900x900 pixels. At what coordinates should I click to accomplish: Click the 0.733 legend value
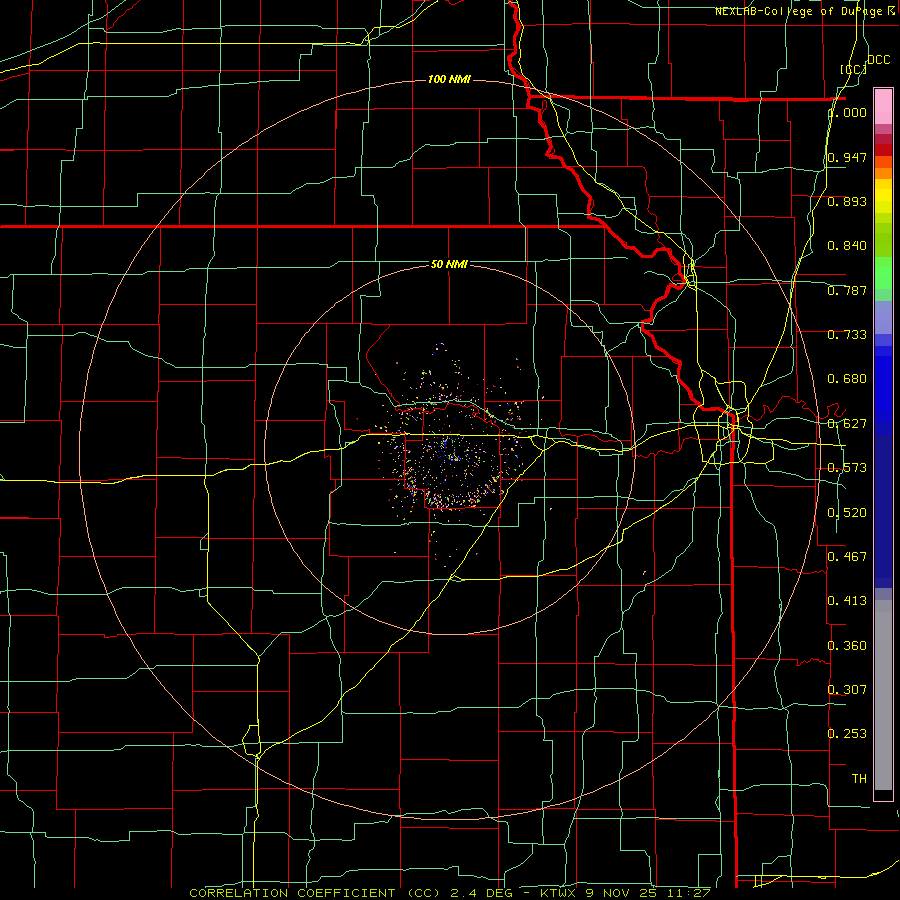847,335
